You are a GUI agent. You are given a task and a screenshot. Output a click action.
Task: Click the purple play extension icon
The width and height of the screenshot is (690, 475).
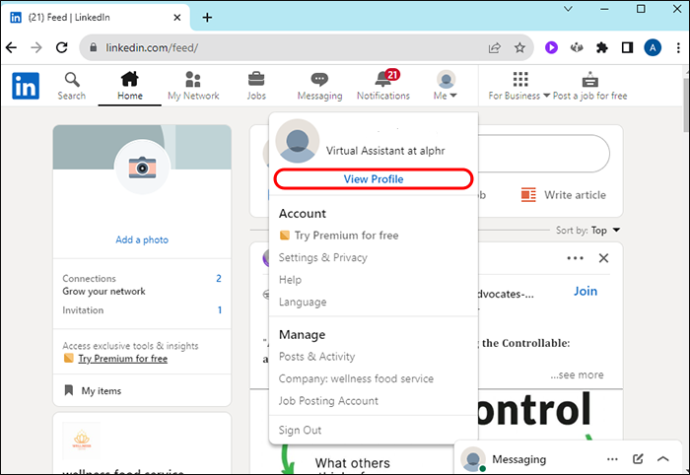(x=551, y=48)
